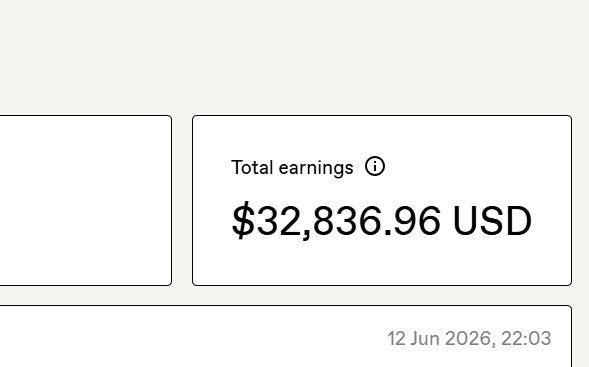Click the USD currency text
This screenshot has height=367, width=589.
492,221
